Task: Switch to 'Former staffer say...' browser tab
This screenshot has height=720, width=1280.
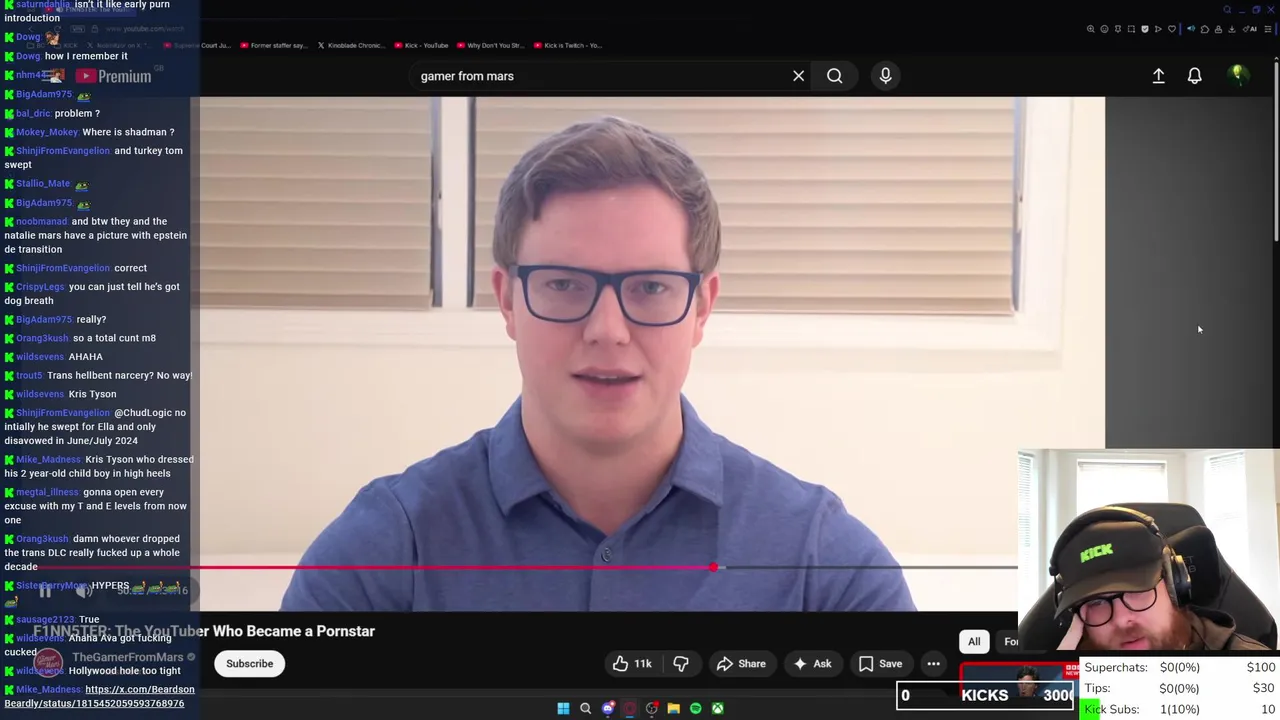Action: (274, 45)
